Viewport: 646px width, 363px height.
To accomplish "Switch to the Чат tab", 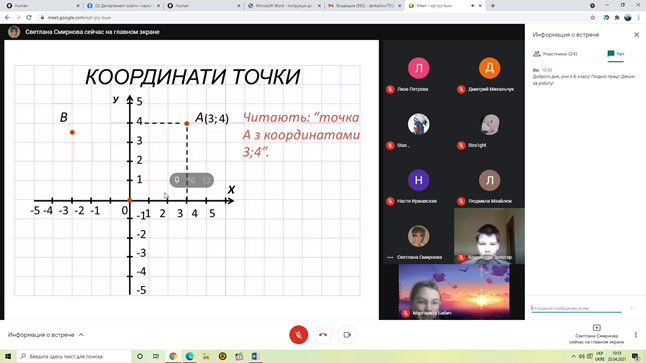I will pos(616,54).
